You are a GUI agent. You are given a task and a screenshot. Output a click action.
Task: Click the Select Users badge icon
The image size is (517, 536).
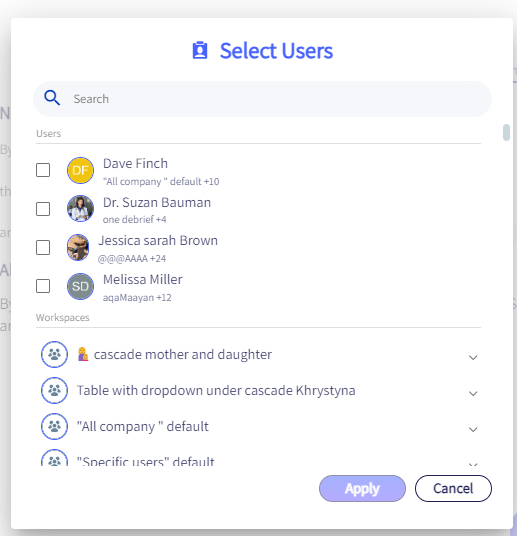(200, 51)
